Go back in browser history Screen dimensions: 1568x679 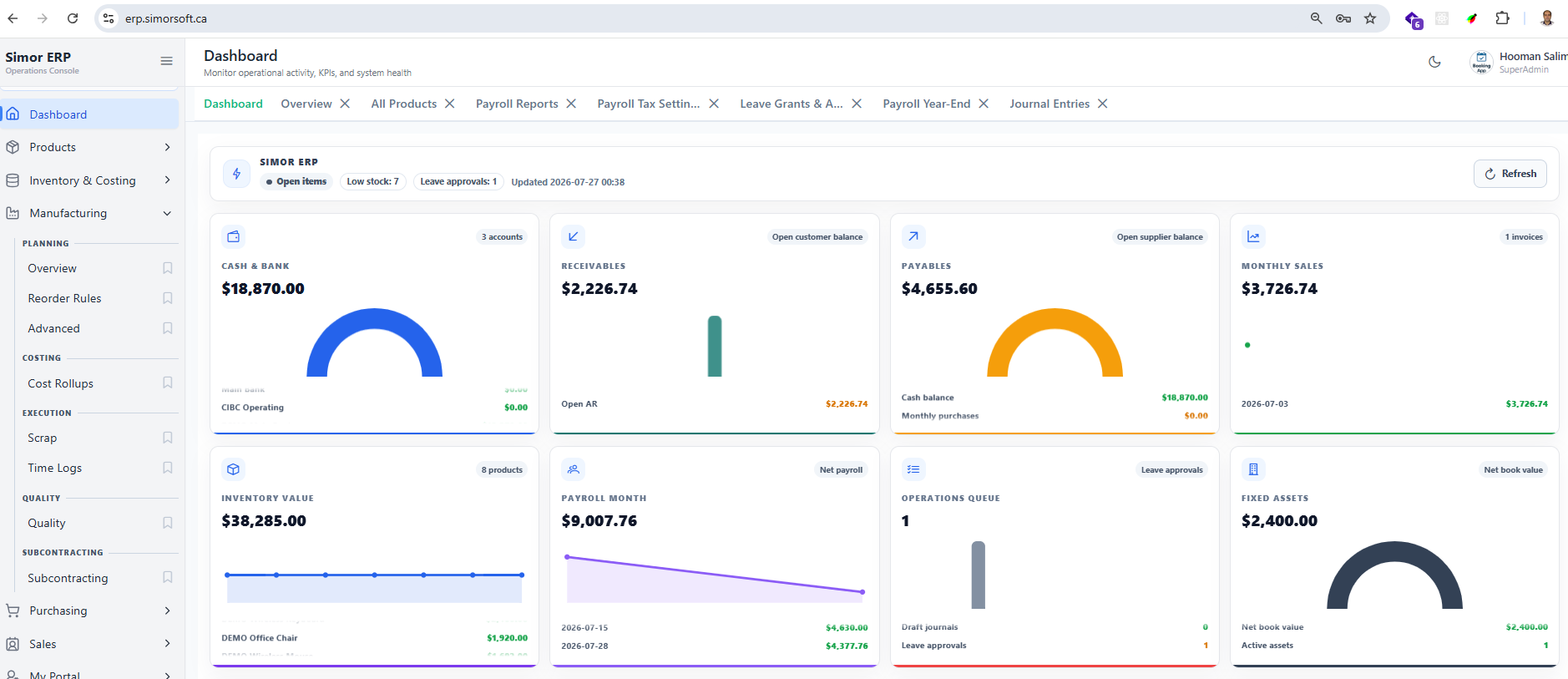[13, 18]
